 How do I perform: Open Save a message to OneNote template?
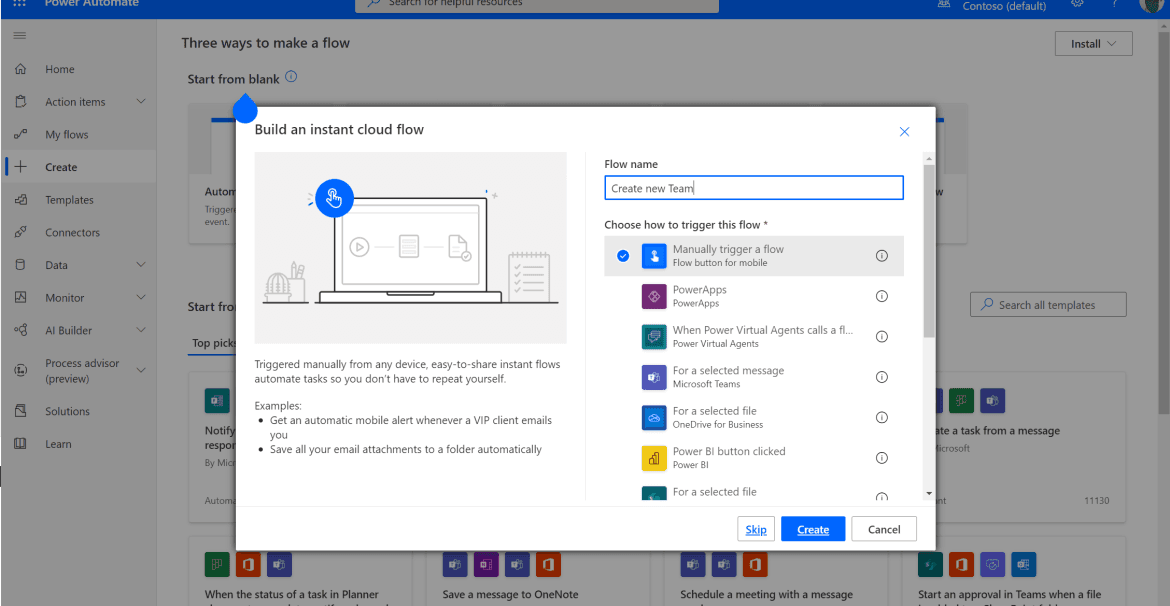(x=510, y=595)
